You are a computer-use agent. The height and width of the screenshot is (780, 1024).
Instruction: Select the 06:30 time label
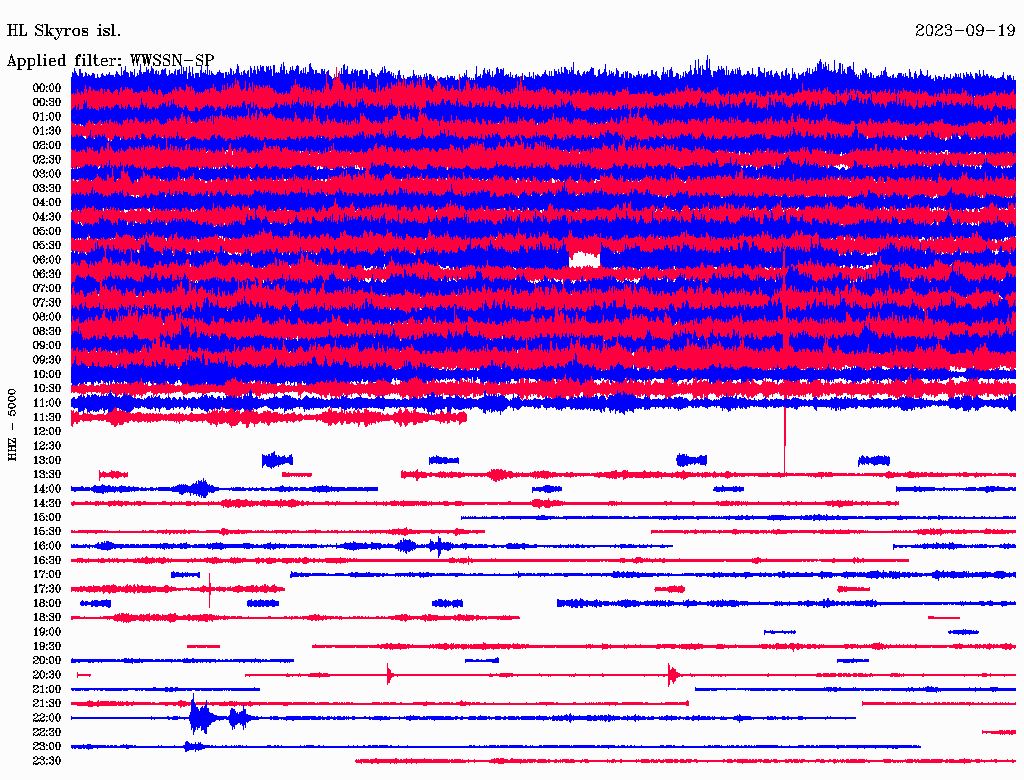pyautogui.click(x=47, y=274)
